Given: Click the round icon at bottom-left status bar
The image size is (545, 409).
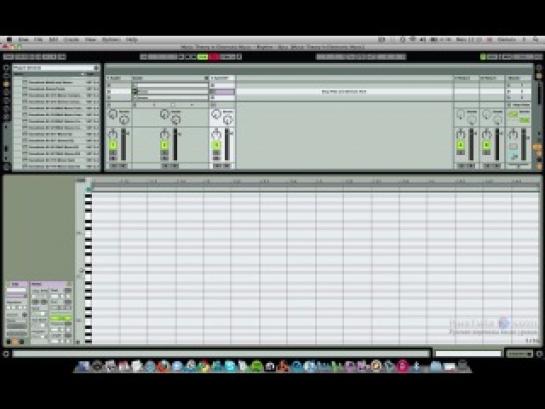Looking at the screenshot, I should [x=6, y=354].
